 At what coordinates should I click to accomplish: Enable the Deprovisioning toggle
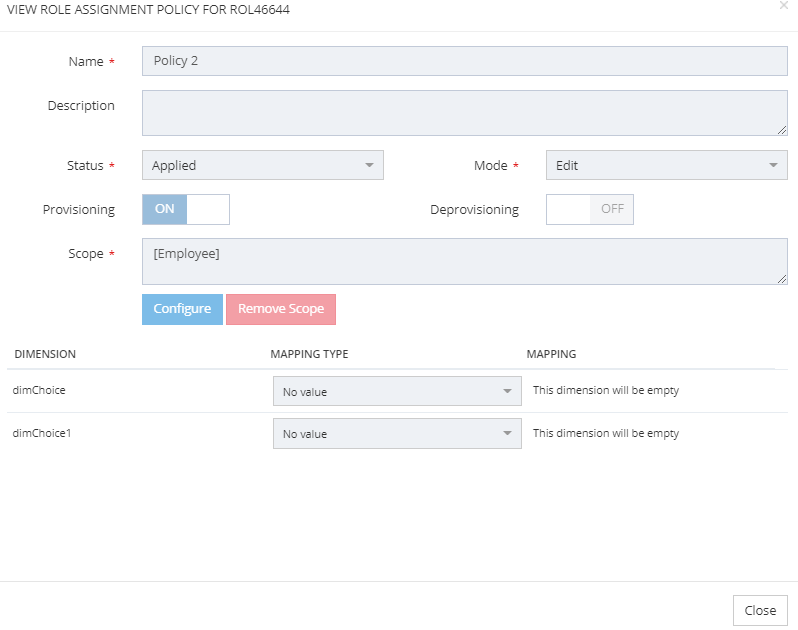pyautogui.click(x=589, y=209)
